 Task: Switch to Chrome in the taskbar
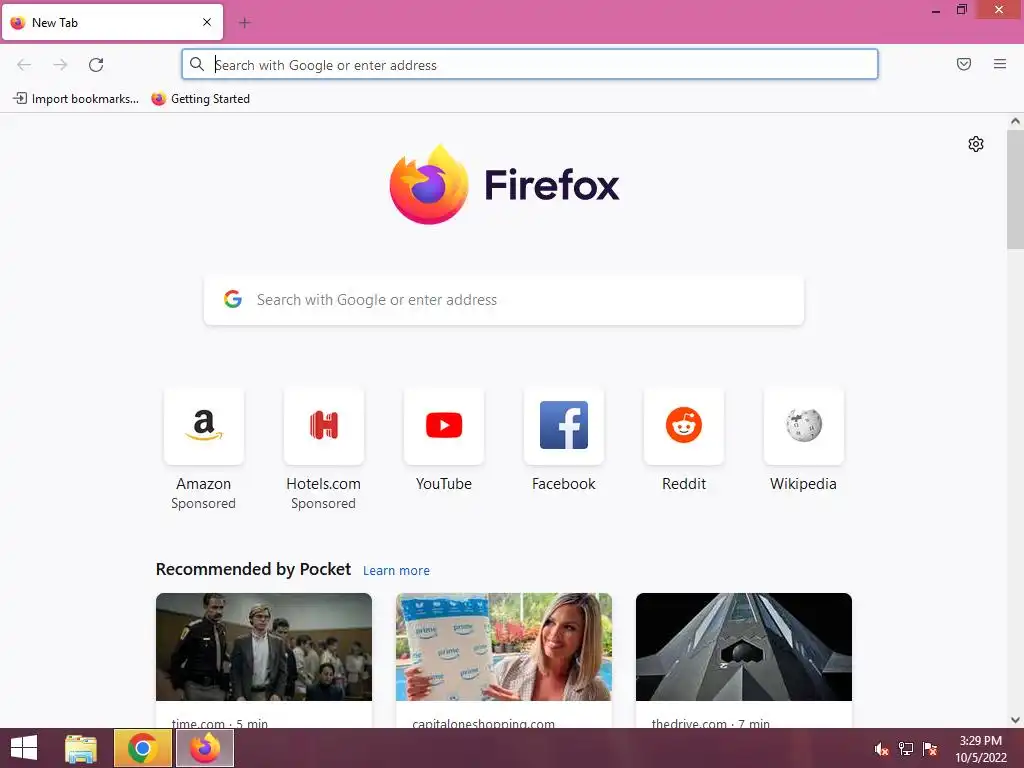point(142,748)
